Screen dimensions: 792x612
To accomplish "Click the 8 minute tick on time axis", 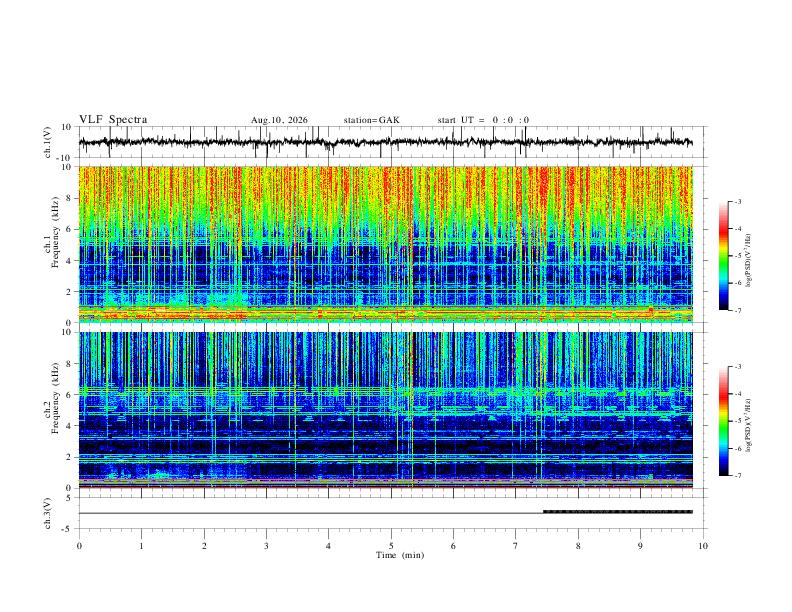I will point(578,546).
